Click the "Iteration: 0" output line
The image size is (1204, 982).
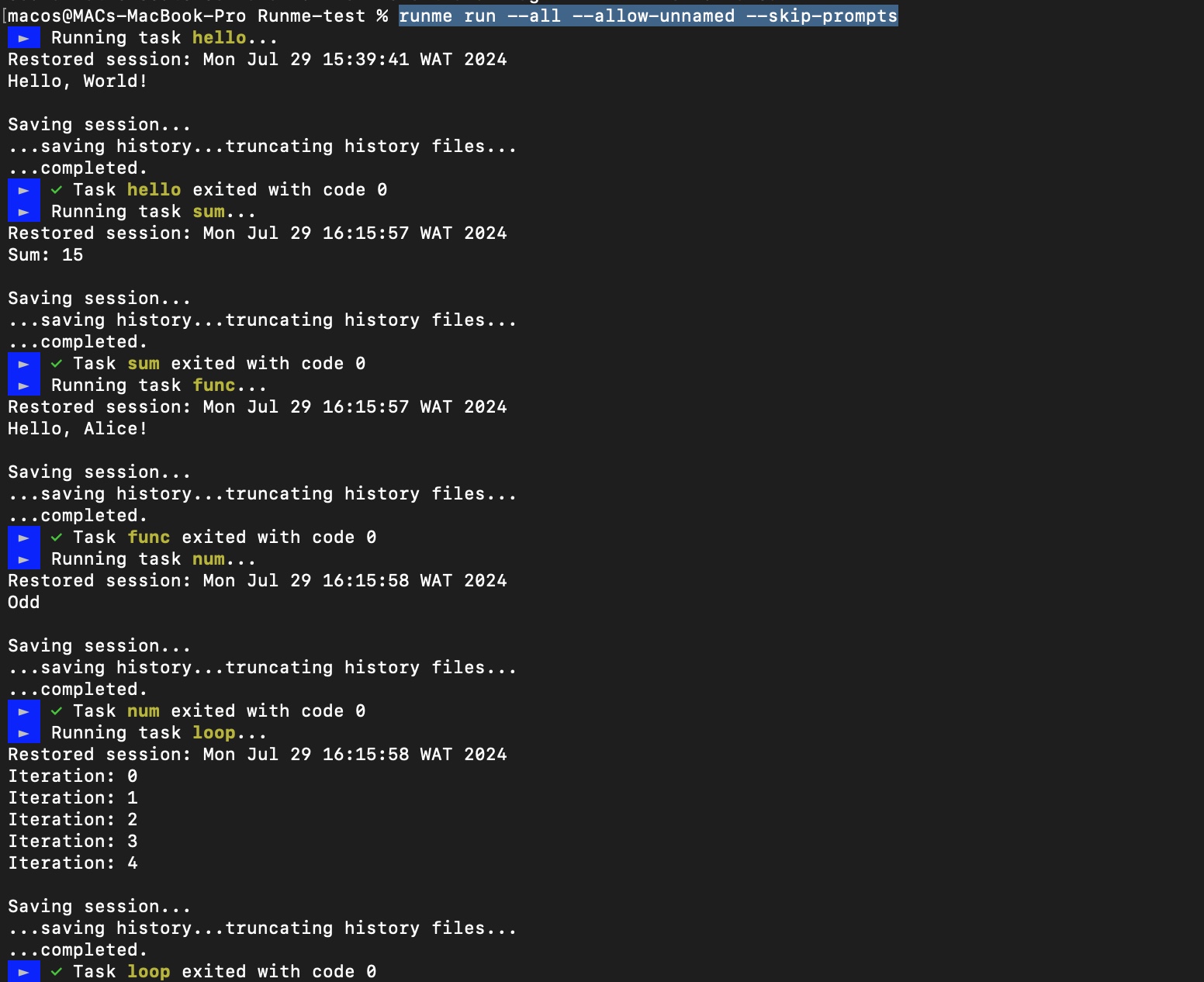tap(73, 776)
